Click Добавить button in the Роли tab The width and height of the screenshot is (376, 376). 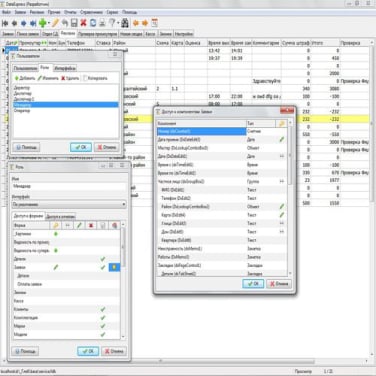25,78
